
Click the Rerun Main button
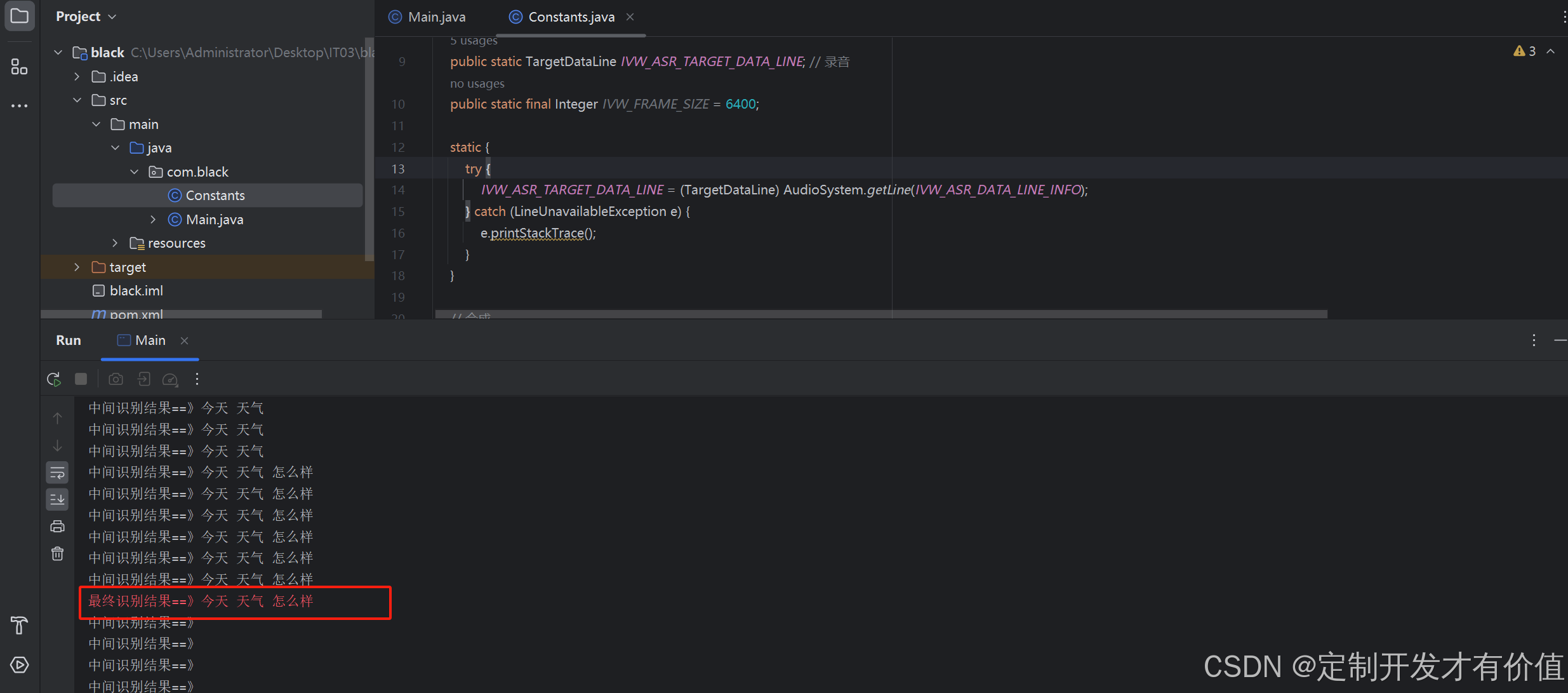[54, 379]
